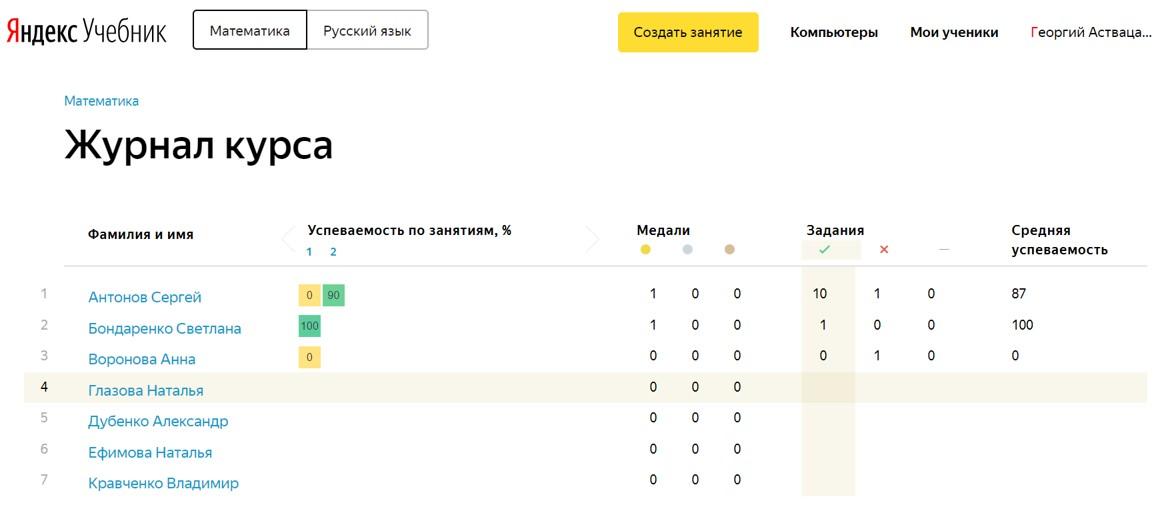
Task: Click the Яндекс Учебник logo
Action: (86, 31)
